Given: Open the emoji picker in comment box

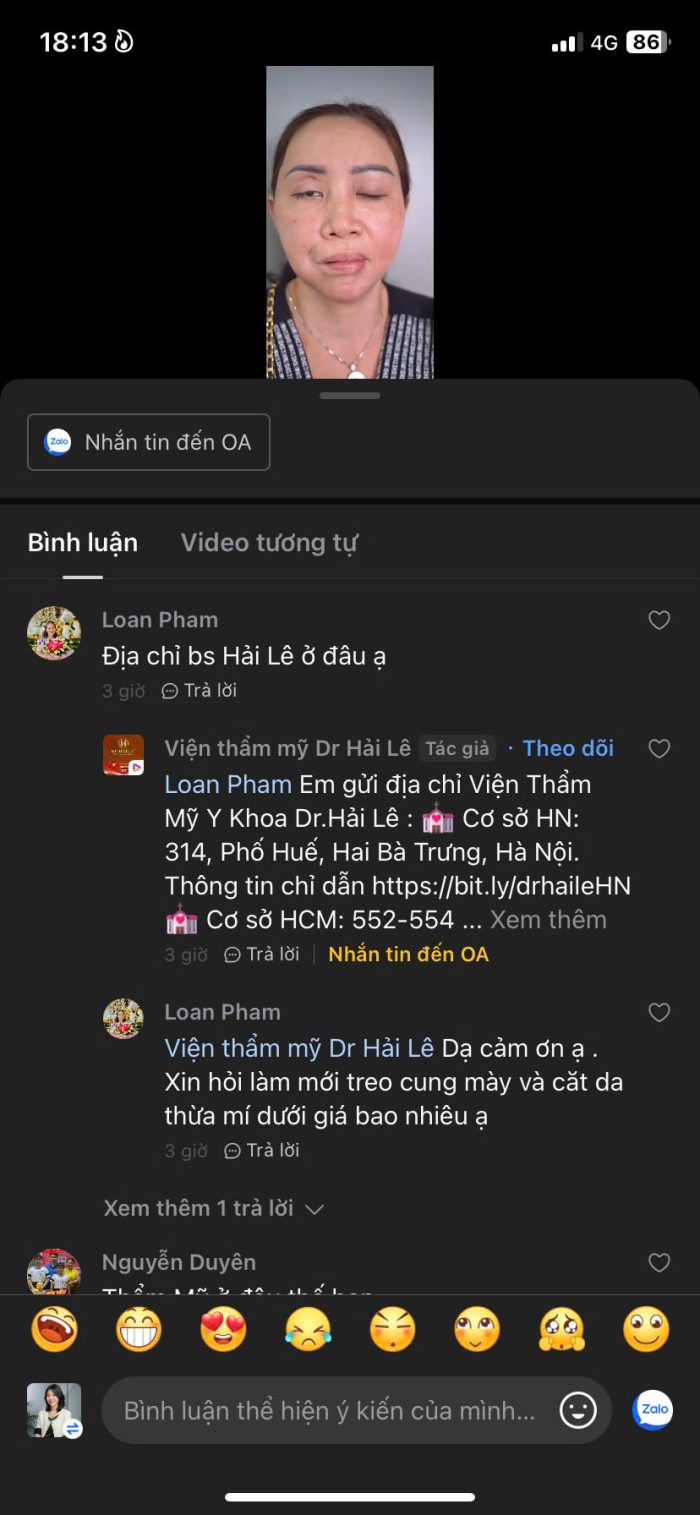Looking at the screenshot, I should [578, 1410].
